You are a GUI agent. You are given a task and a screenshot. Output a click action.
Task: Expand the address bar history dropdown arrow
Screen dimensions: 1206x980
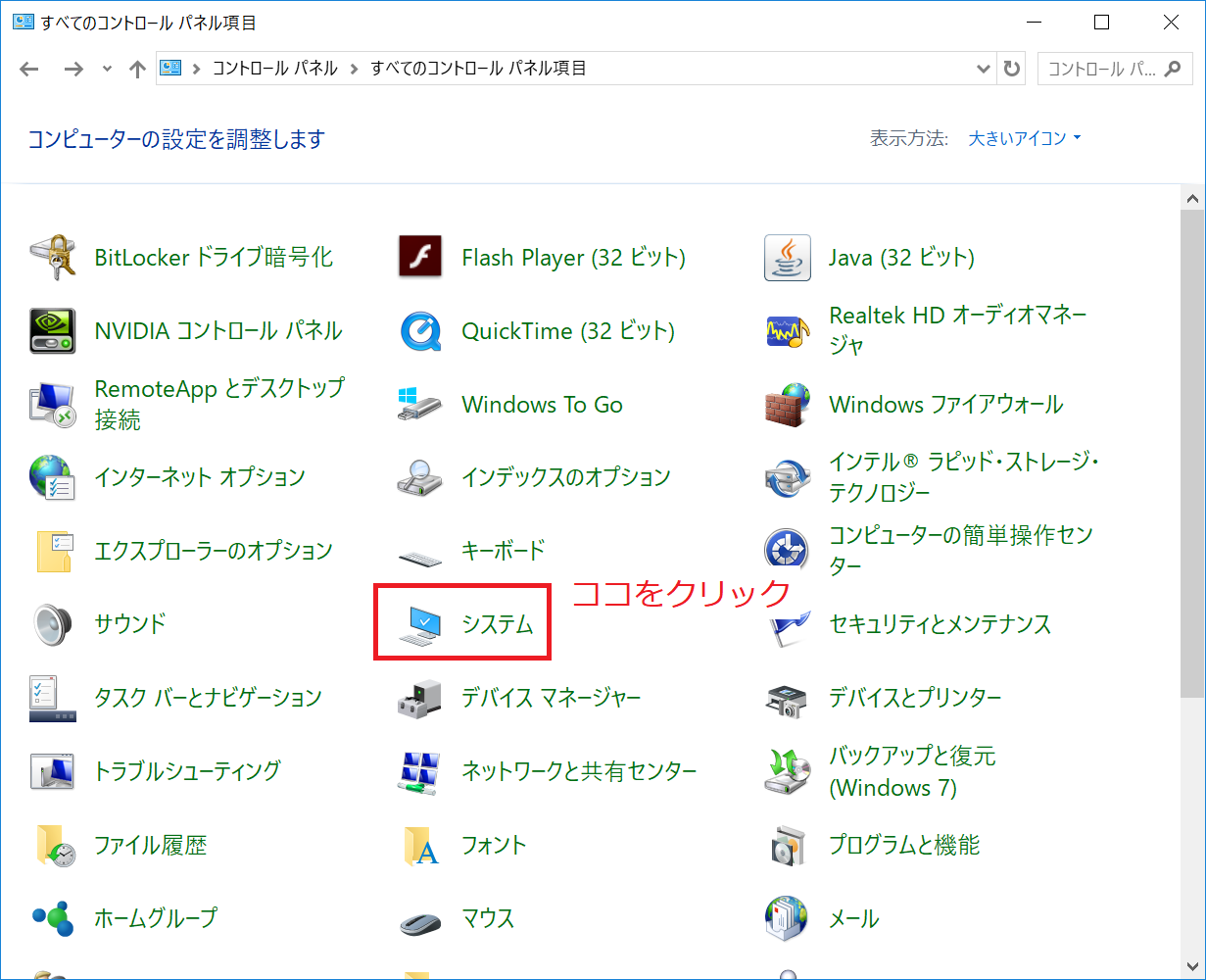[985, 69]
